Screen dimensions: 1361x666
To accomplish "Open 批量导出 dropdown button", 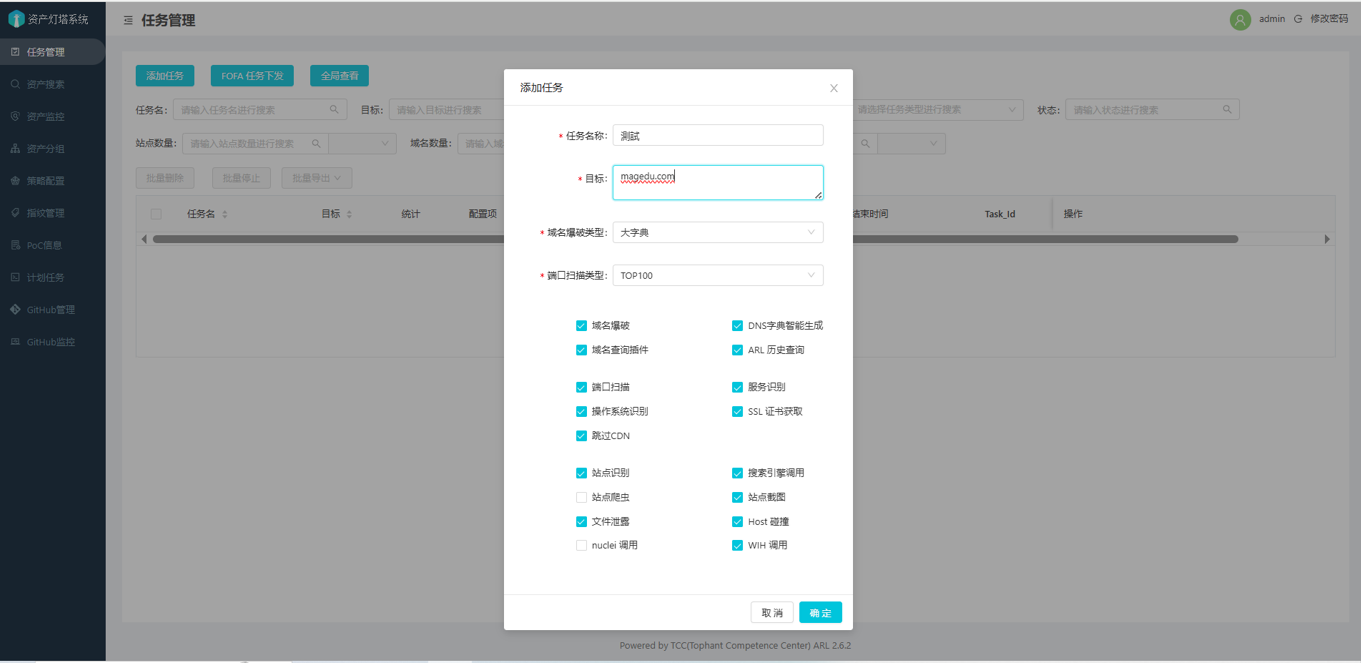I will (317, 178).
